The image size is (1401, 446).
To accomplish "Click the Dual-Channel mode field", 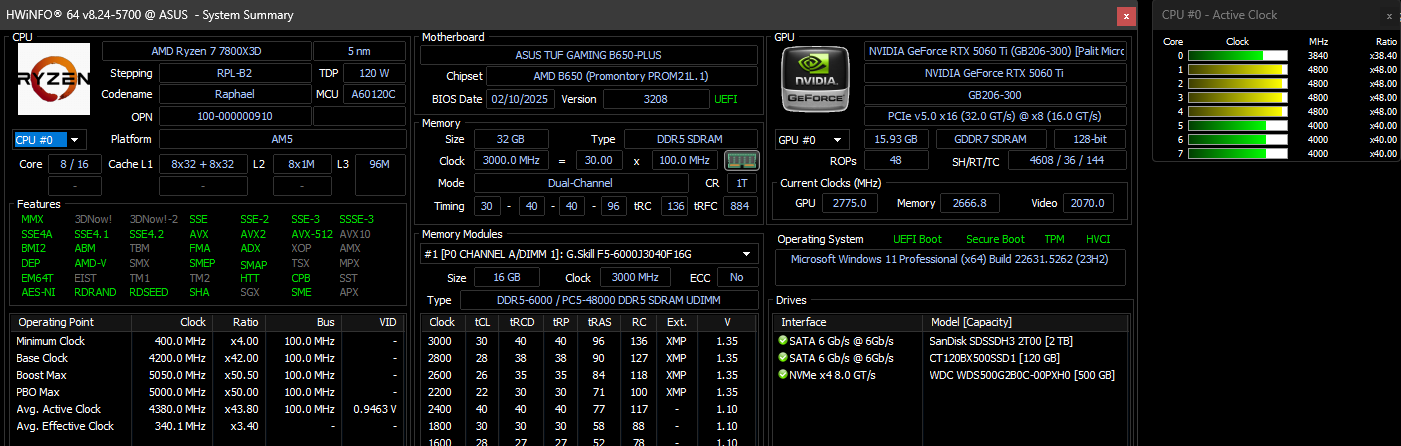I will pyautogui.click(x=581, y=184).
